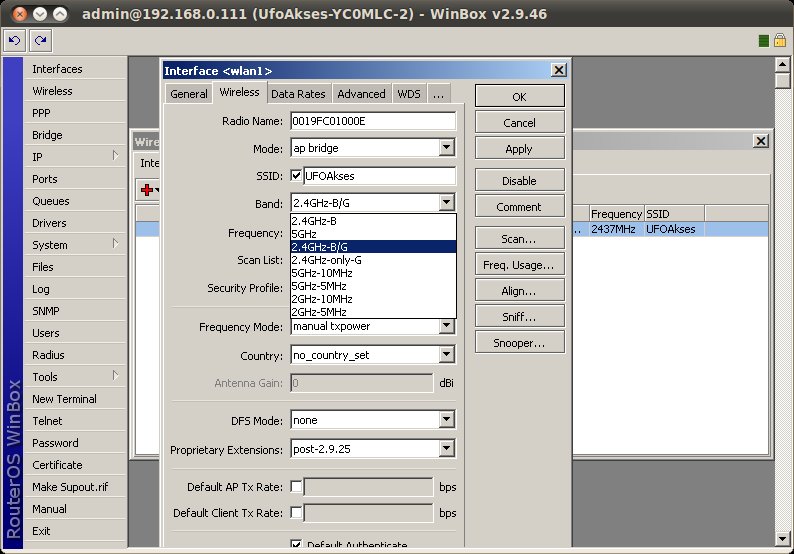The height and width of the screenshot is (554, 794).
Task: Enable the Default Client Tx Rate checkbox
Action: (296, 513)
